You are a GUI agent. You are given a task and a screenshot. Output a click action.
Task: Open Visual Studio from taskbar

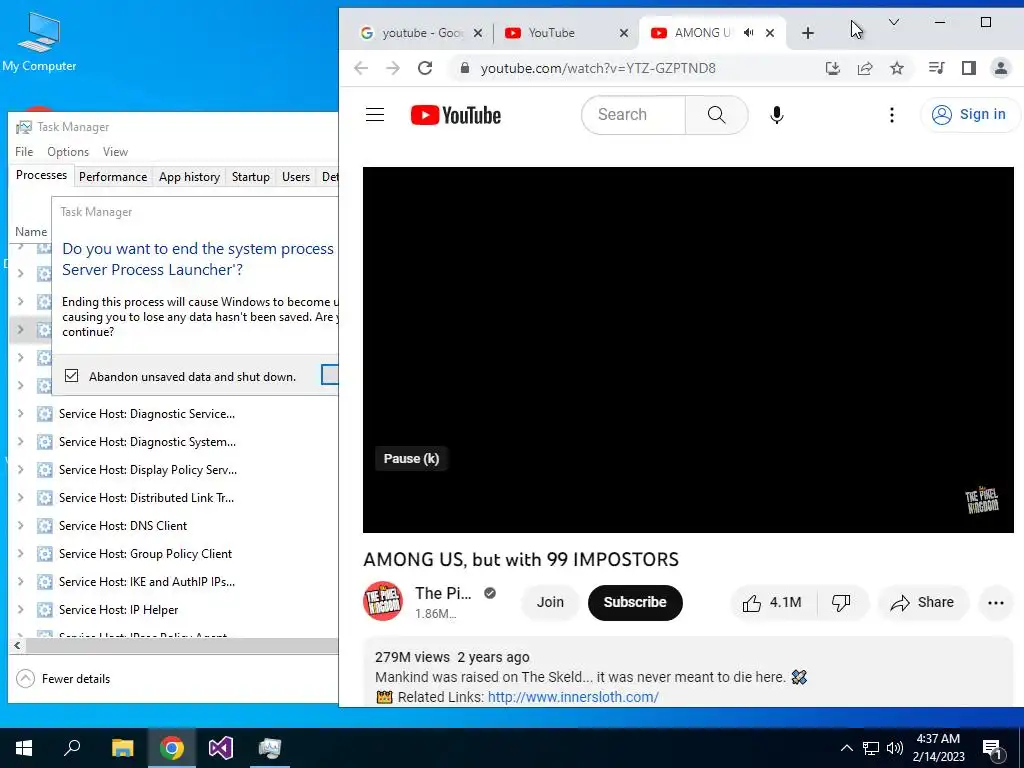coord(221,748)
